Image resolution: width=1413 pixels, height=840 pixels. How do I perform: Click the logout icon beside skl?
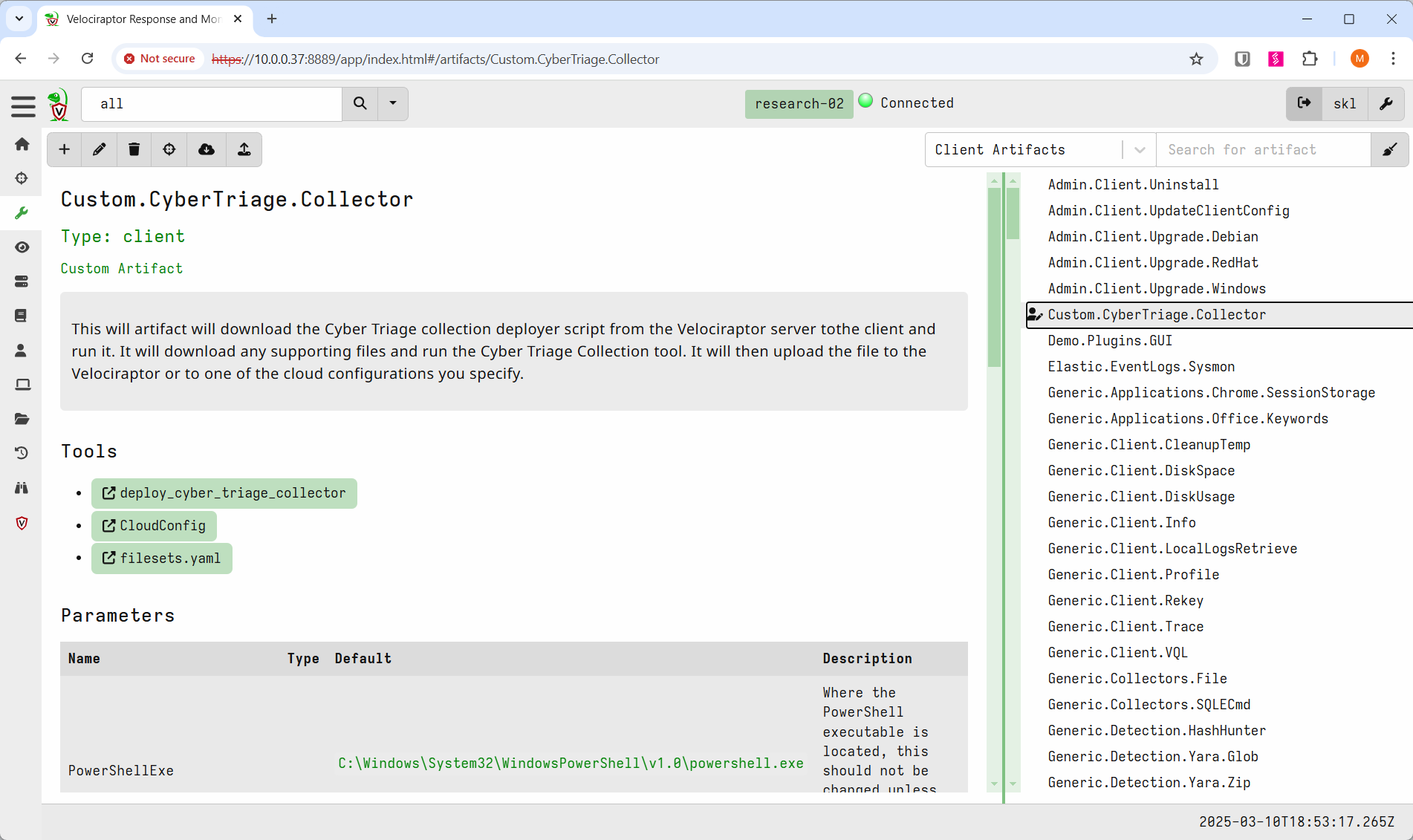pyautogui.click(x=1304, y=103)
